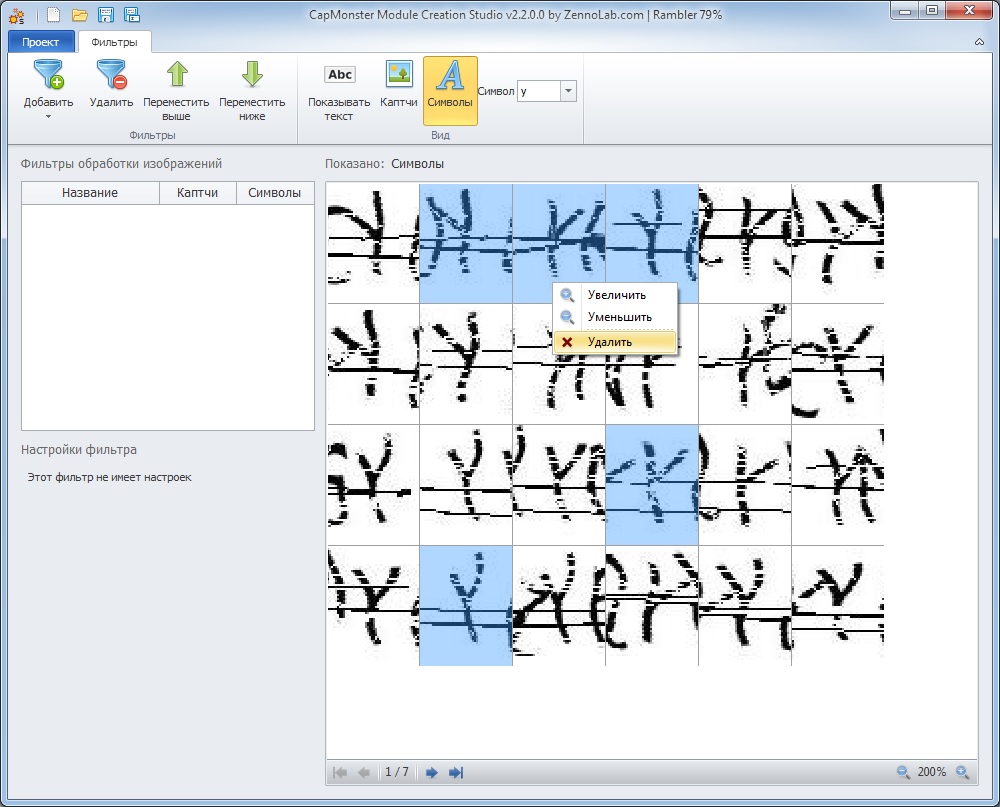Collapse the ribbon with the chevron
Screen dimensions: 1000x807
click(x=979, y=42)
